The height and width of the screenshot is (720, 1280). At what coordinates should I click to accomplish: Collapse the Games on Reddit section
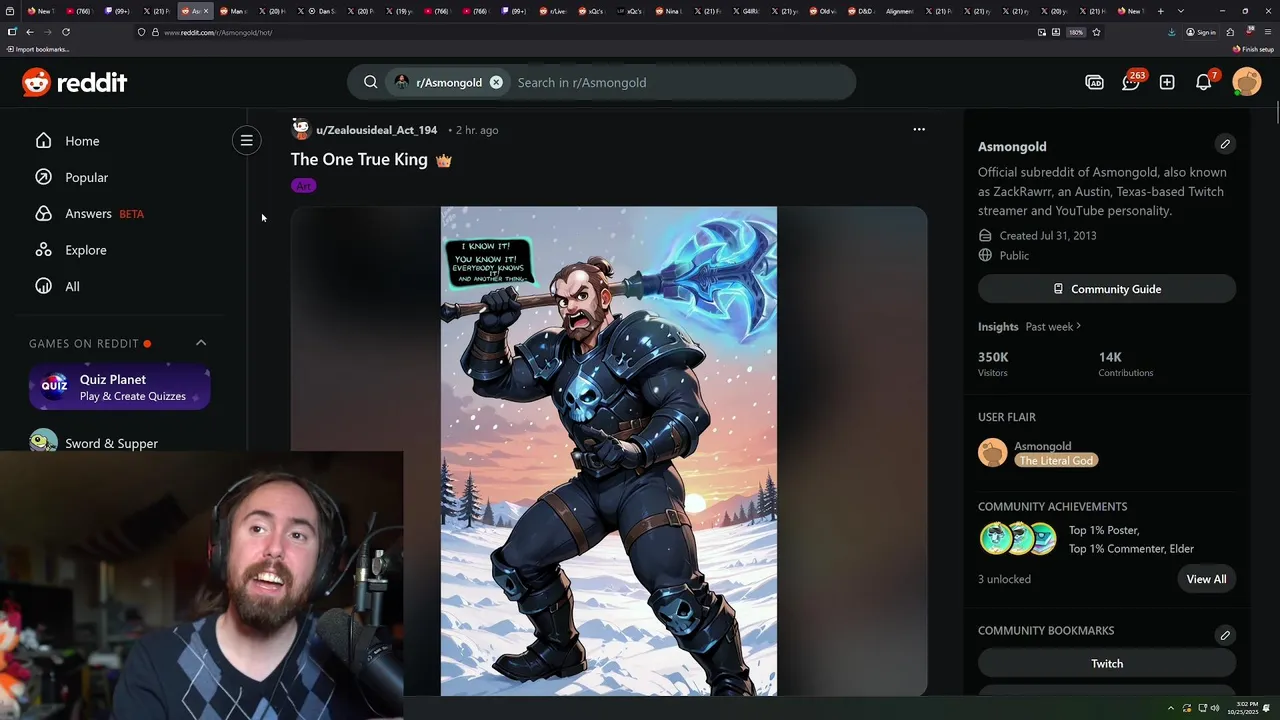point(201,343)
